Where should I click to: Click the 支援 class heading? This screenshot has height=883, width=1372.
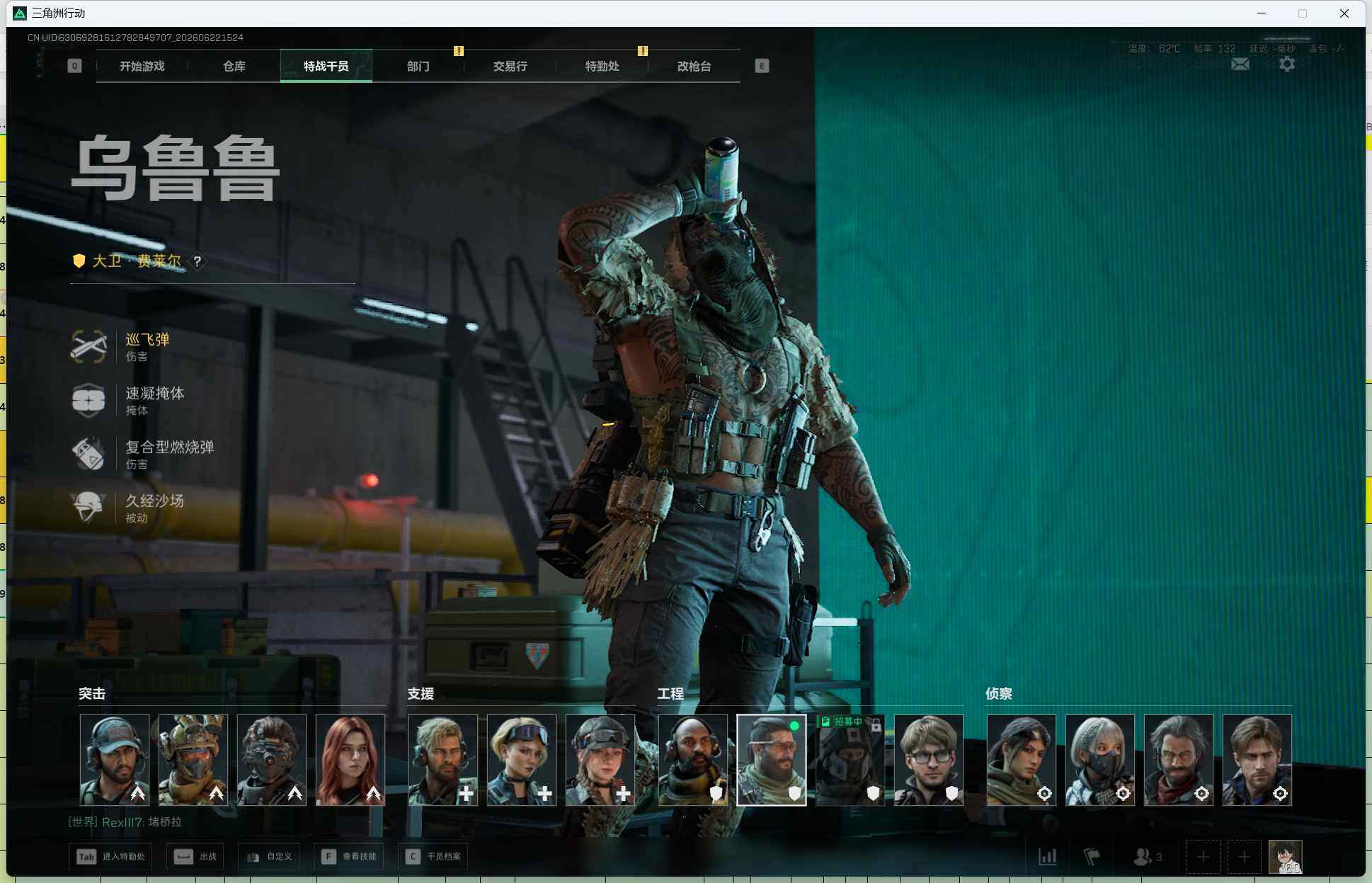(421, 694)
